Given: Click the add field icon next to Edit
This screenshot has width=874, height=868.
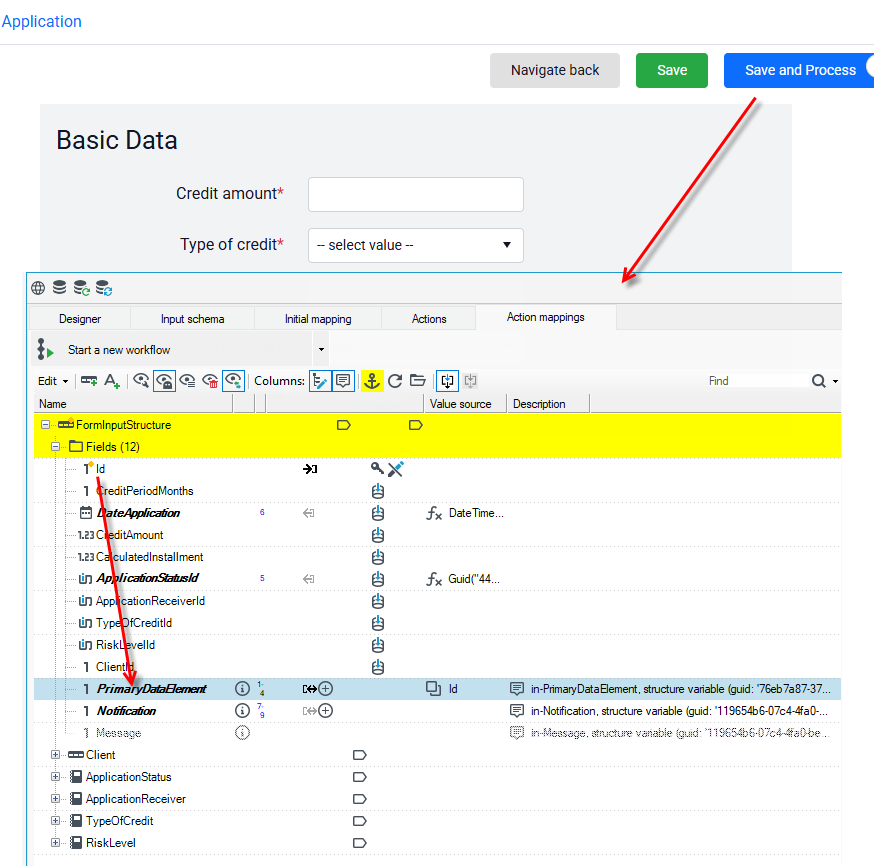Looking at the screenshot, I should (x=89, y=381).
